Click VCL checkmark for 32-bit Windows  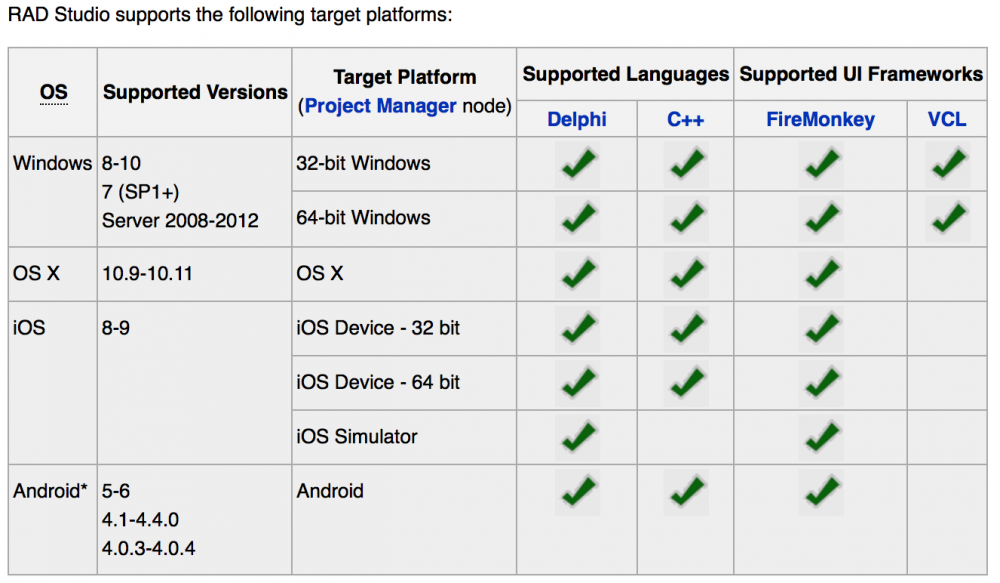click(948, 165)
